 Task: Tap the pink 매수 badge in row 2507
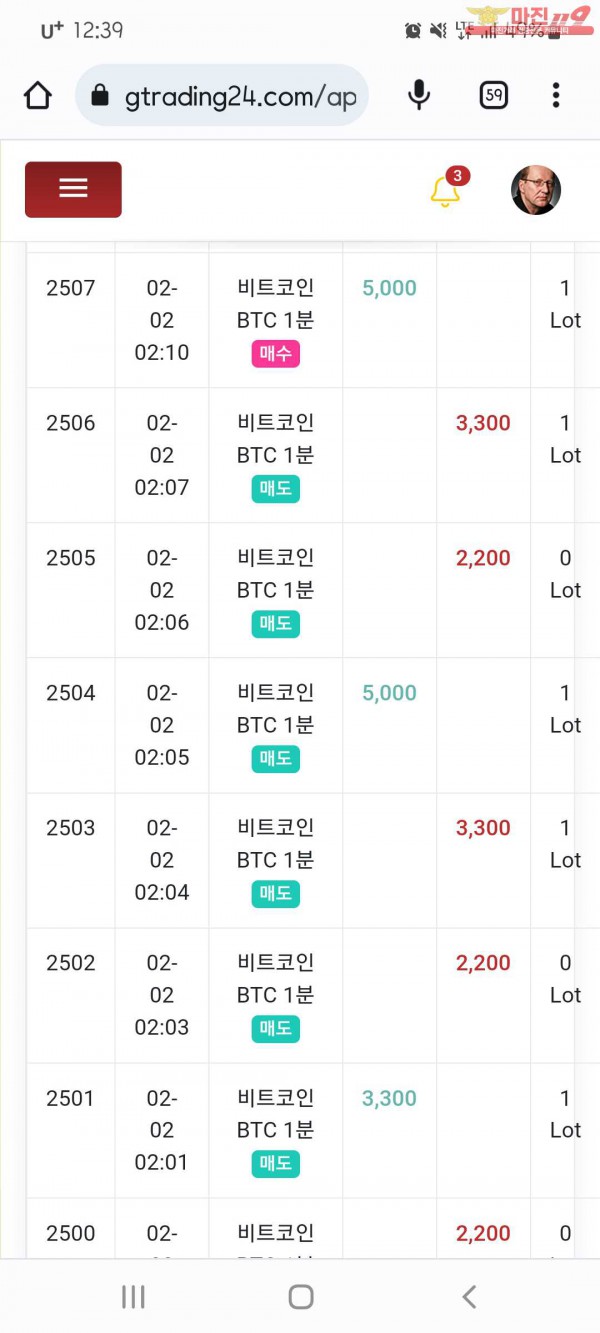tap(275, 354)
